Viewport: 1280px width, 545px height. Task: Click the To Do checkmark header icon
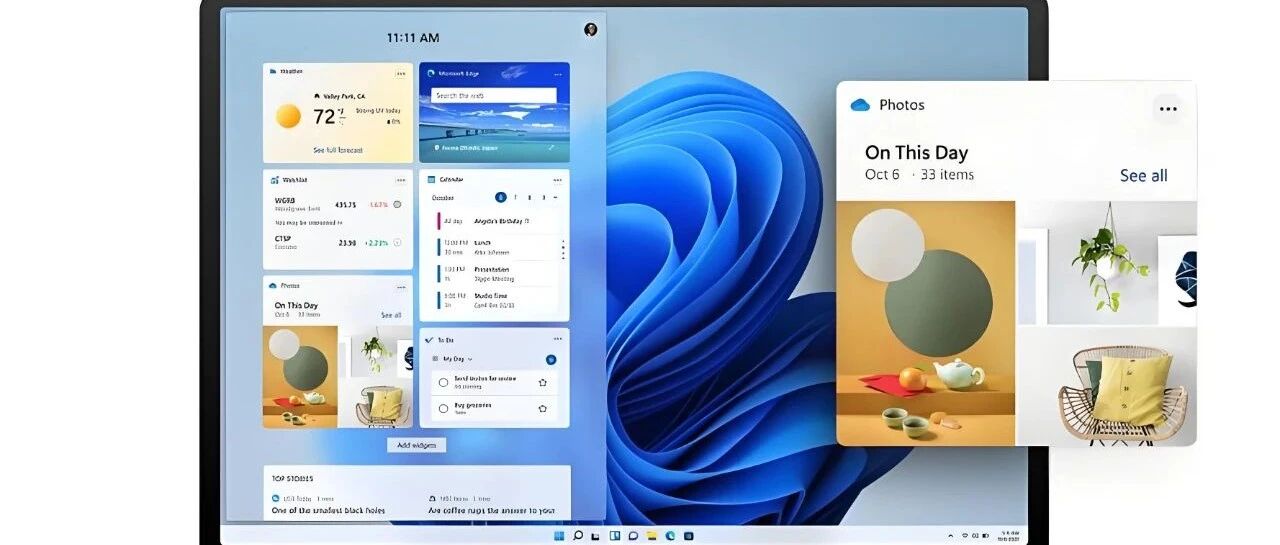pos(430,340)
